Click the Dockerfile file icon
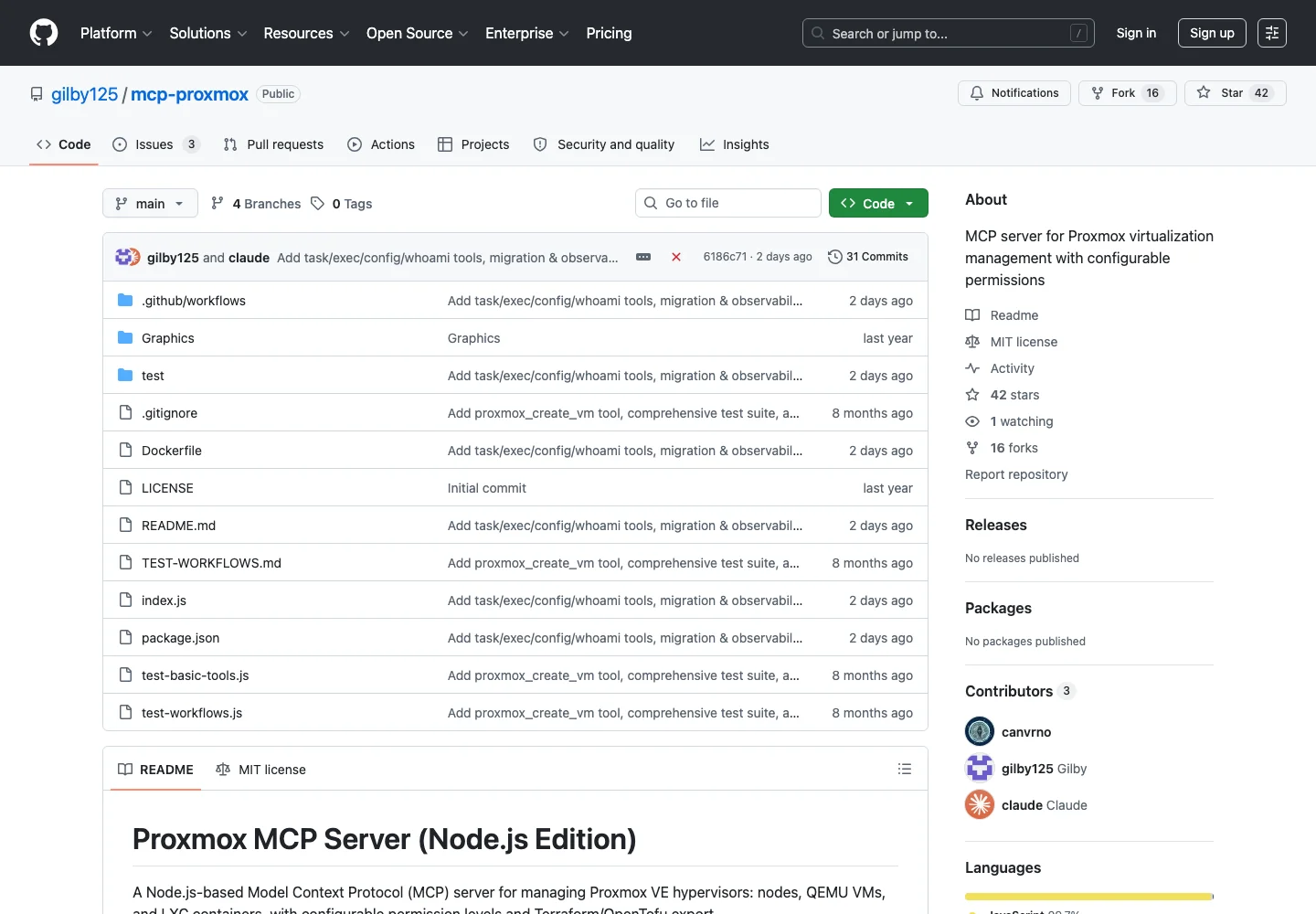1316x914 pixels. [x=125, y=451]
